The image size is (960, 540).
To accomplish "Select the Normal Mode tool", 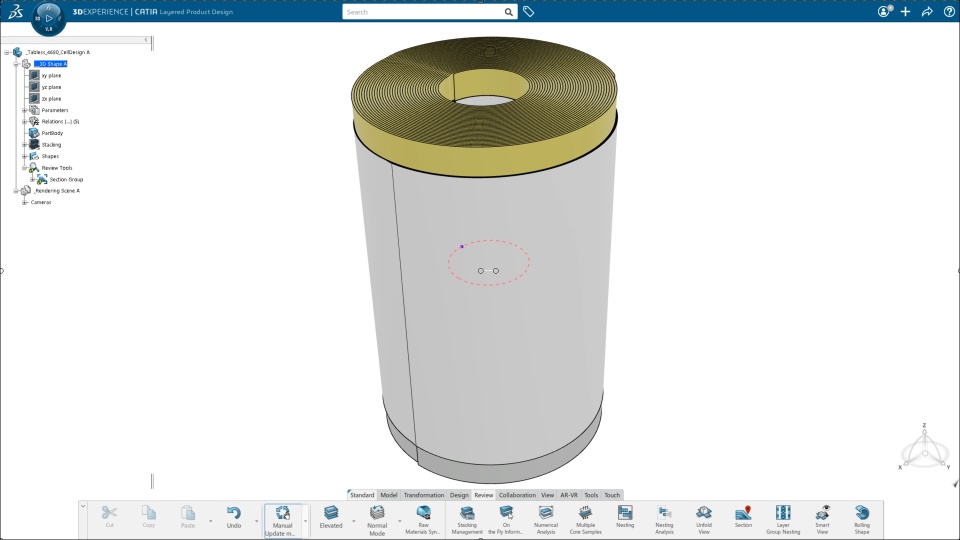I will coord(377,520).
